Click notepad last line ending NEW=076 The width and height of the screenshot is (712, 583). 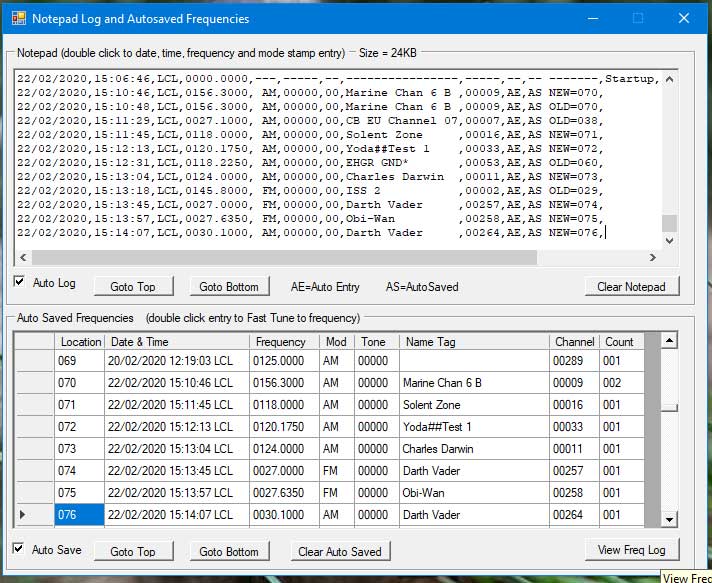tap(311, 233)
